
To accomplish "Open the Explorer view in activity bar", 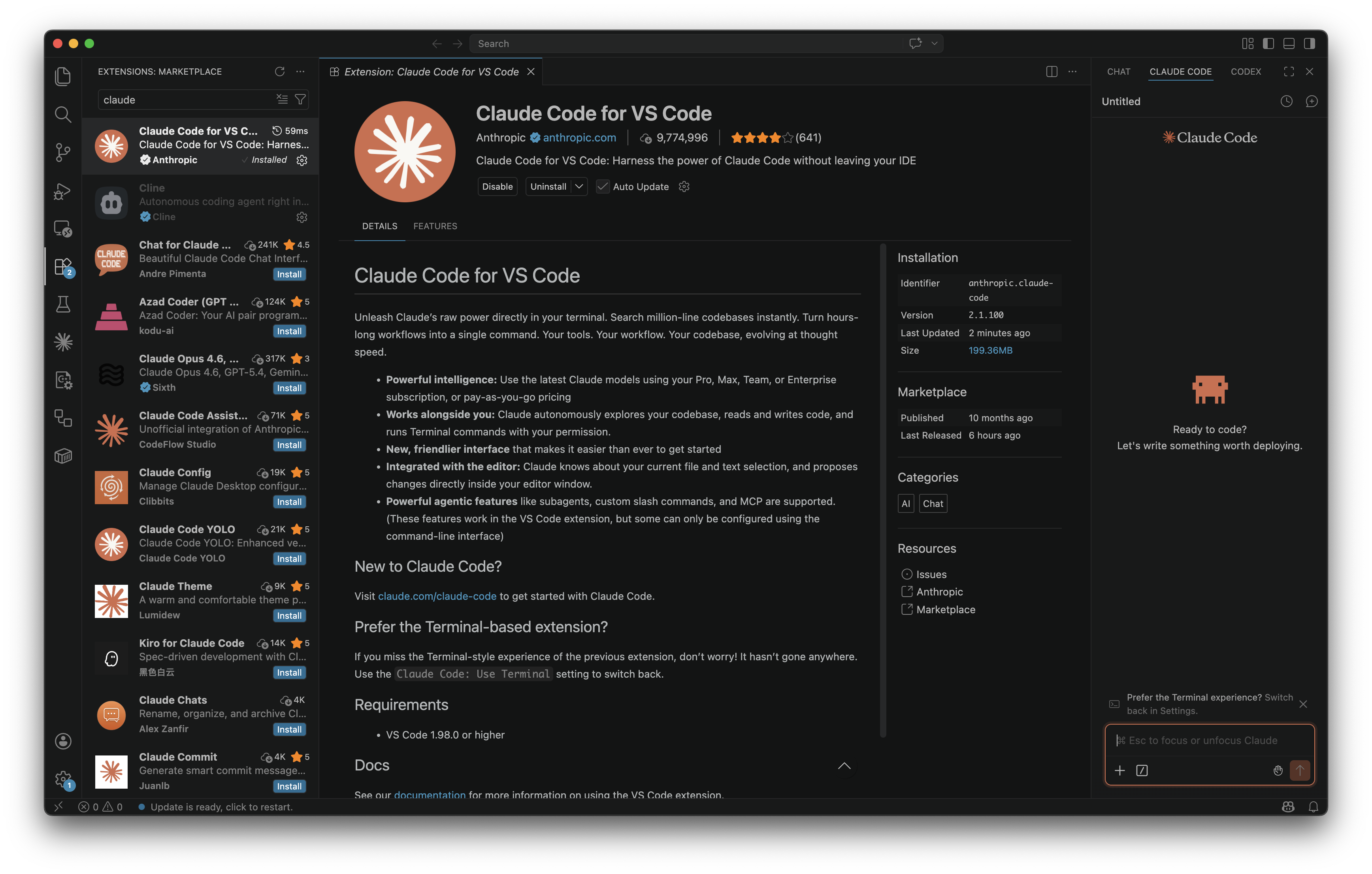I will click(63, 76).
